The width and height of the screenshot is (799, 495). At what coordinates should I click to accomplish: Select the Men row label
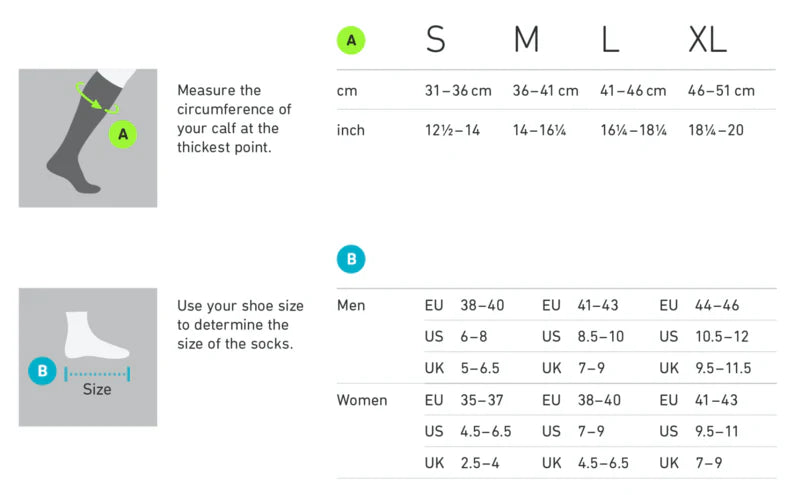tap(351, 305)
